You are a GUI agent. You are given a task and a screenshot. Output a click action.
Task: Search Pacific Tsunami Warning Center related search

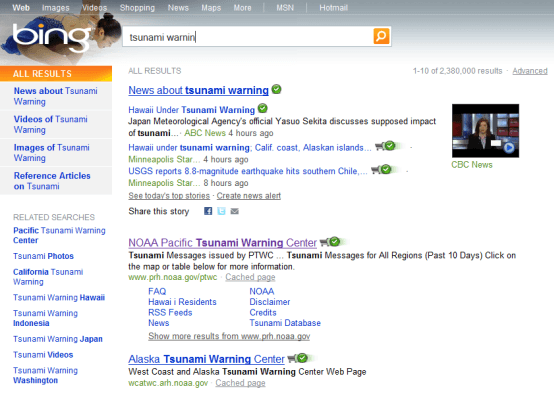pyautogui.click(x=59, y=235)
